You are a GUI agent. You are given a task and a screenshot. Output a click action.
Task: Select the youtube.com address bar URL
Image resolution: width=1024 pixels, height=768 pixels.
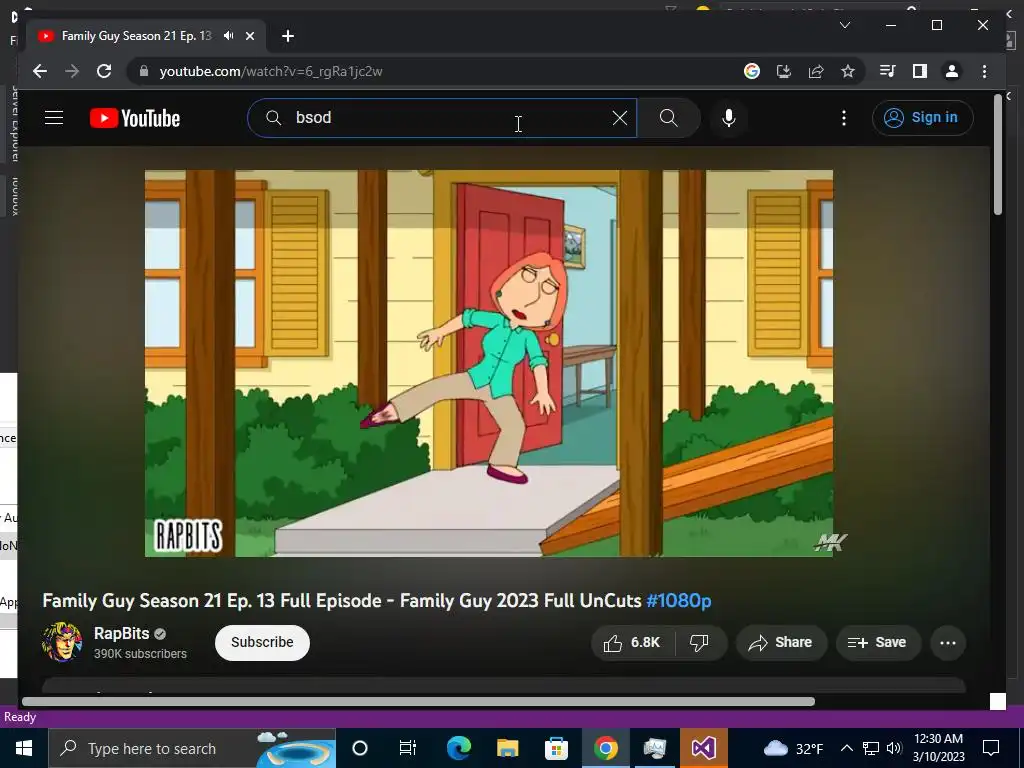271,71
